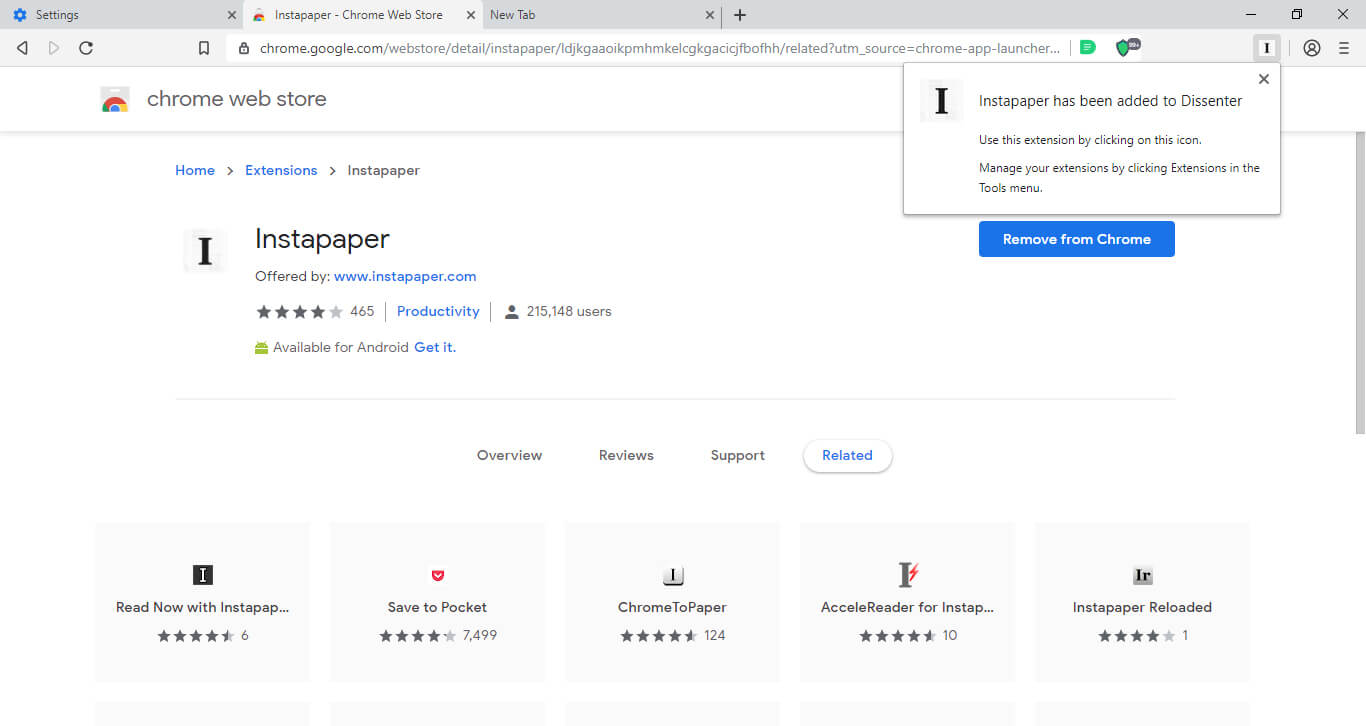The width and height of the screenshot is (1366, 726).
Task: Switch to the New Tab browser tab
Action: coord(601,15)
